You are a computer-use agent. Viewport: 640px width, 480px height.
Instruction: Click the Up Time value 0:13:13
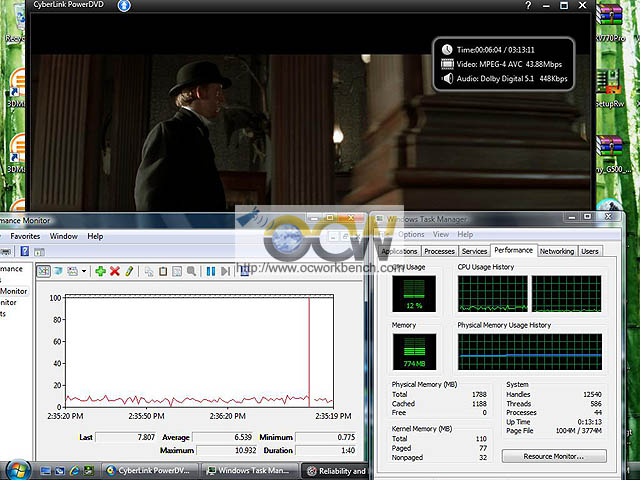pos(589,422)
